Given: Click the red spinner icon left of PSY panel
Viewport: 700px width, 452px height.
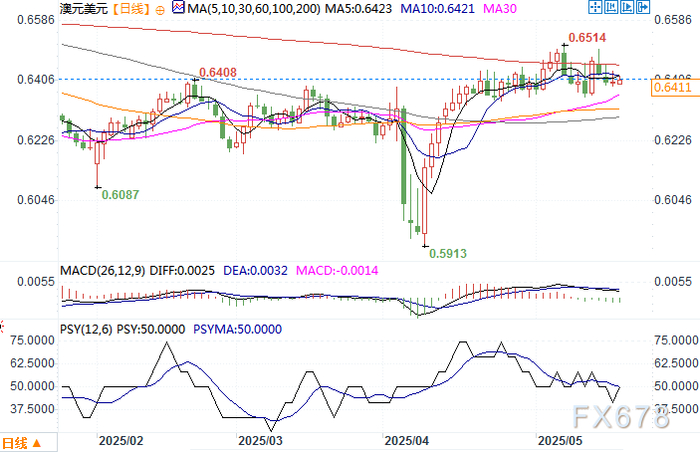Looking at the screenshot, I should coord(1,327).
